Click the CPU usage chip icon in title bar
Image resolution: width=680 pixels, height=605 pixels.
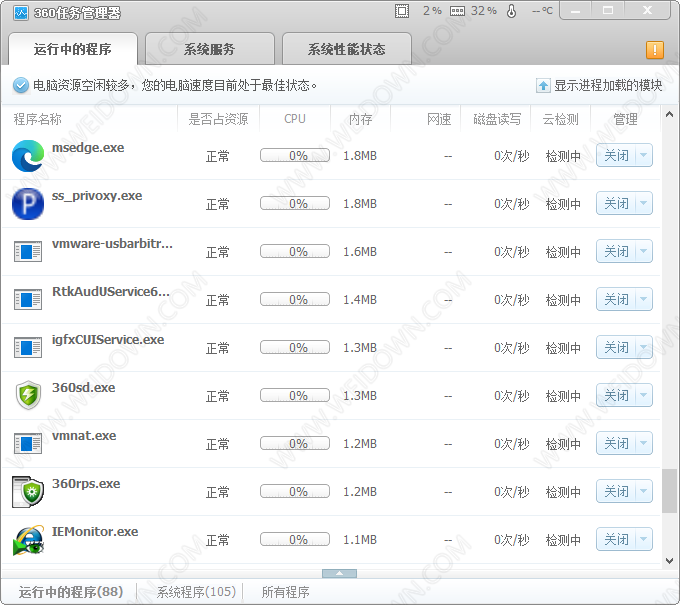402,11
